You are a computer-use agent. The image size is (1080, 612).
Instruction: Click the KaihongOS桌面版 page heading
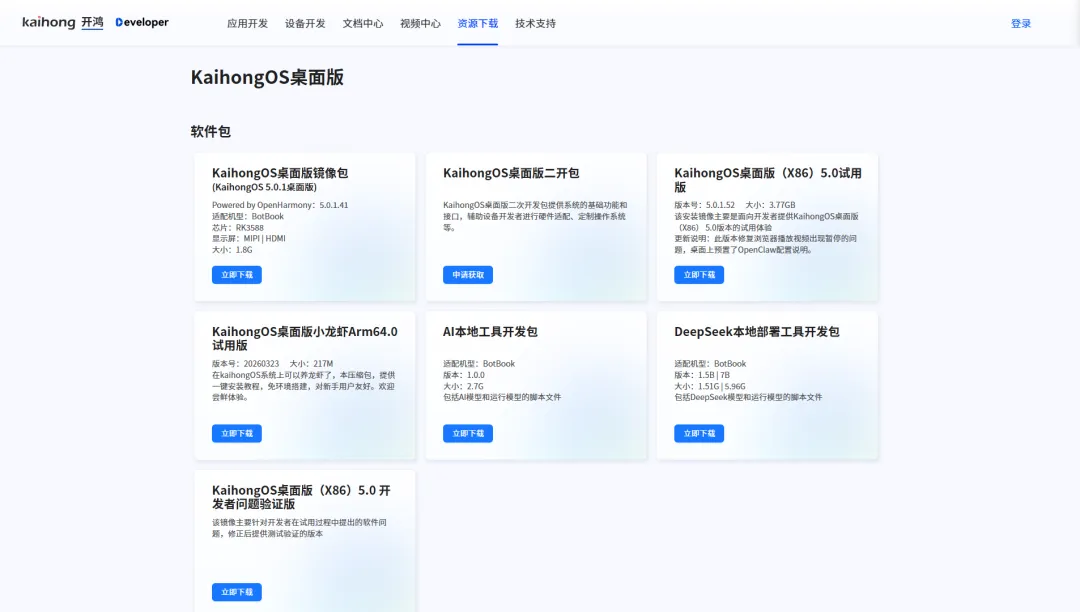[x=267, y=77]
